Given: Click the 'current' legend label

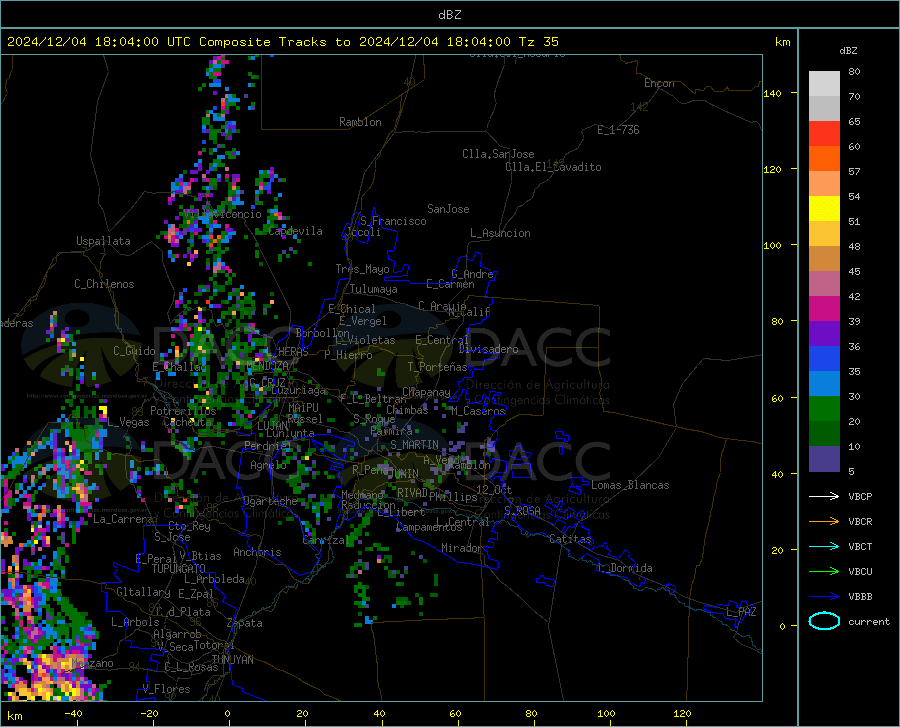Looking at the screenshot, I should (x=869, y=621).
